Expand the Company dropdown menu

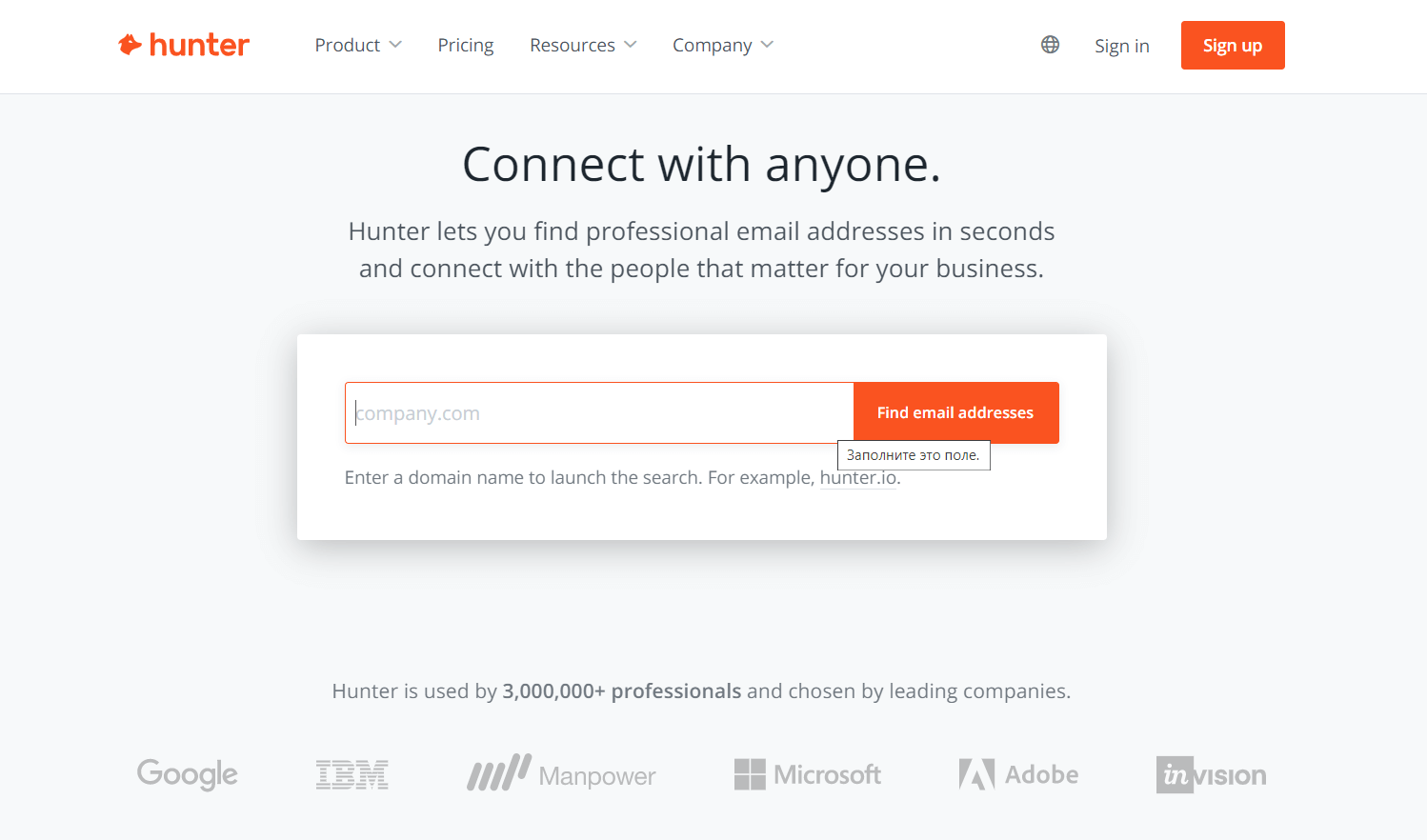coord(723,45)
